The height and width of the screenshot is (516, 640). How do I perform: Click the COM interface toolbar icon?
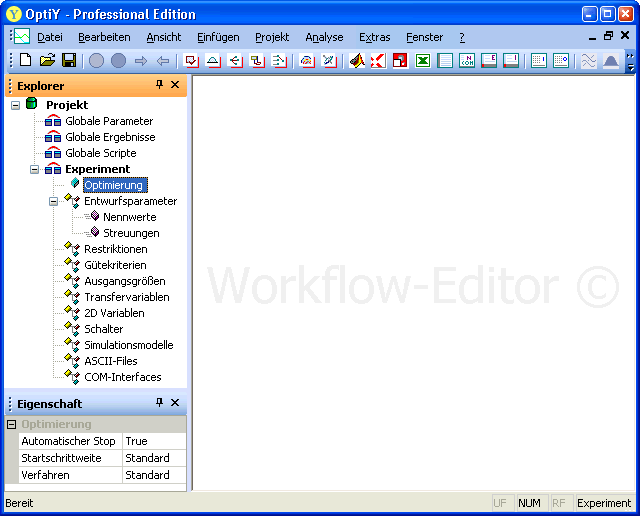tap(467, 61)
